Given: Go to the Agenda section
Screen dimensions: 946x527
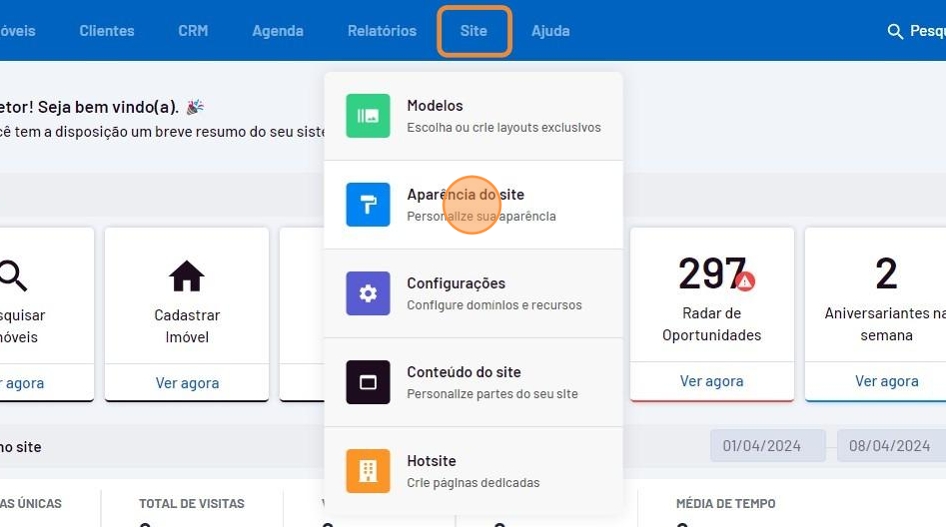Looking at the screenshot, I should tap(278, 31).
